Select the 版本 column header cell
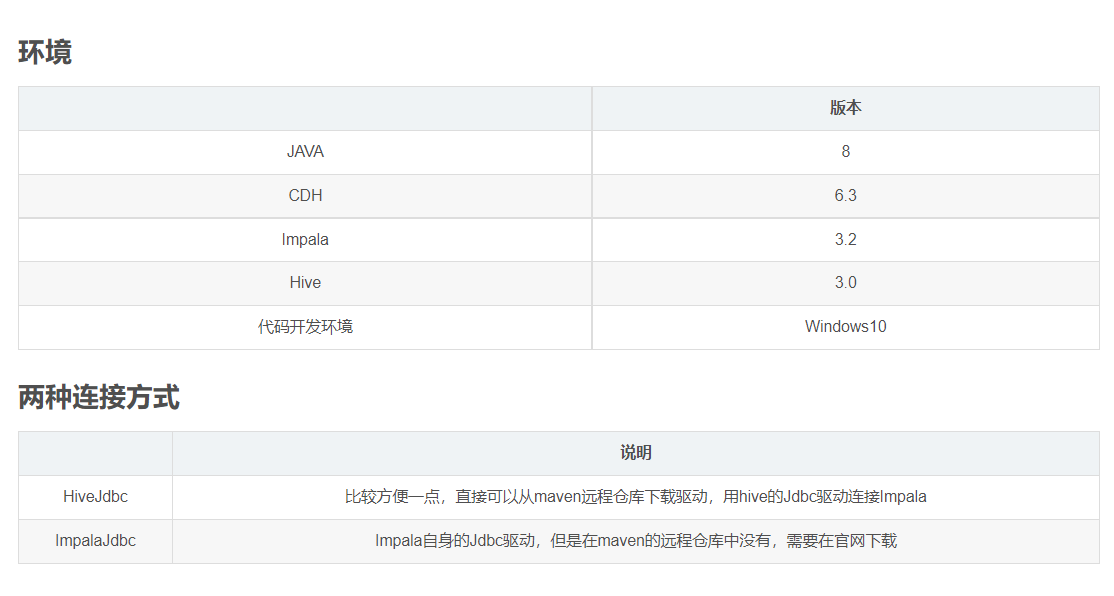The height and width of the screenshot is (596, 1114). 845,108
